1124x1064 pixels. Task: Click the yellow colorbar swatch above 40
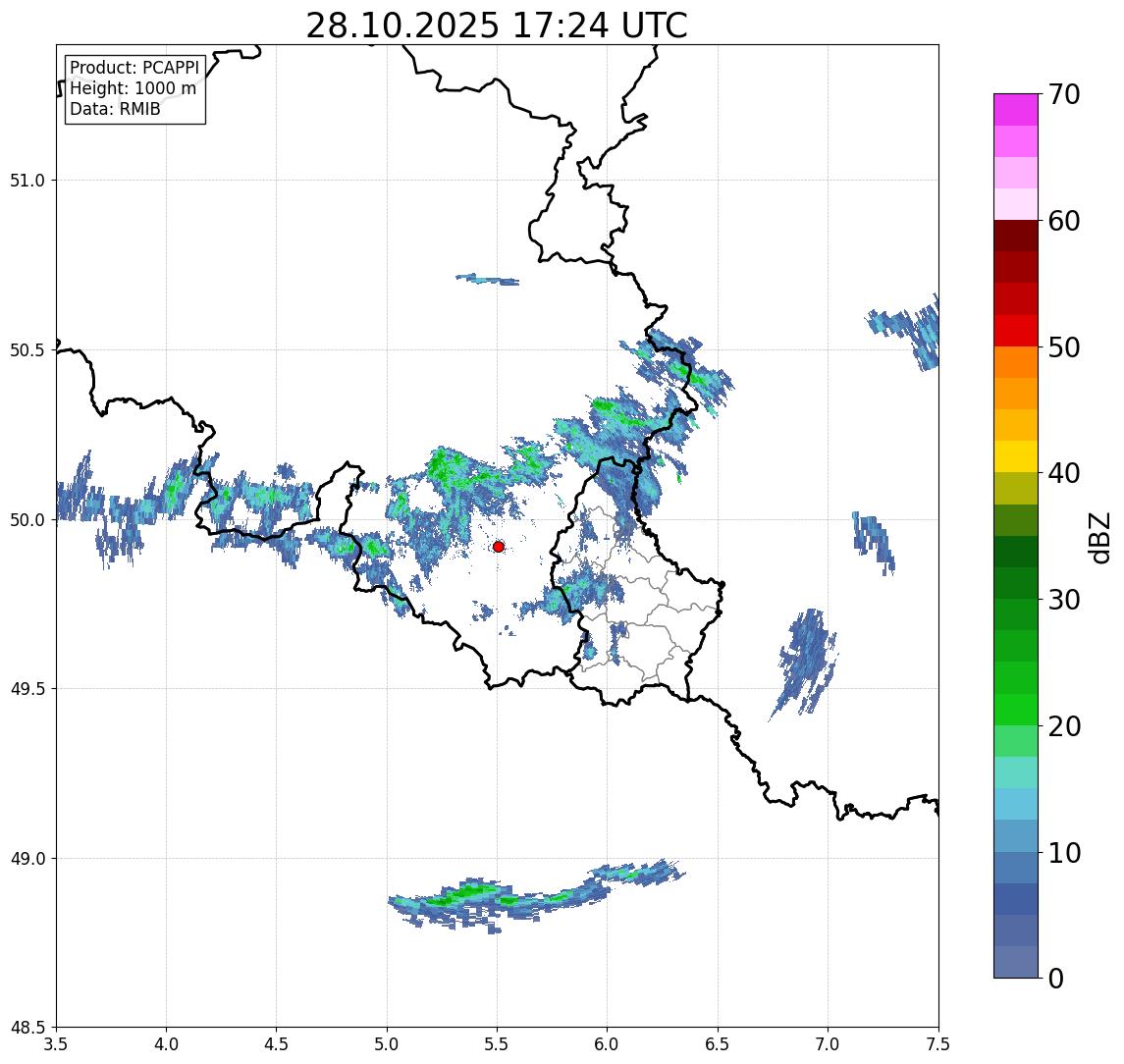1016,456
